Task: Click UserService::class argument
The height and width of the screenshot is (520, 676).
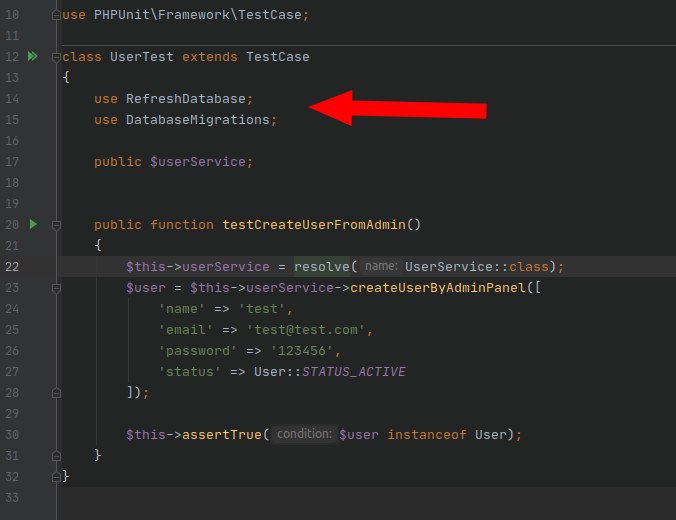Action: click(x=477, y=267)
